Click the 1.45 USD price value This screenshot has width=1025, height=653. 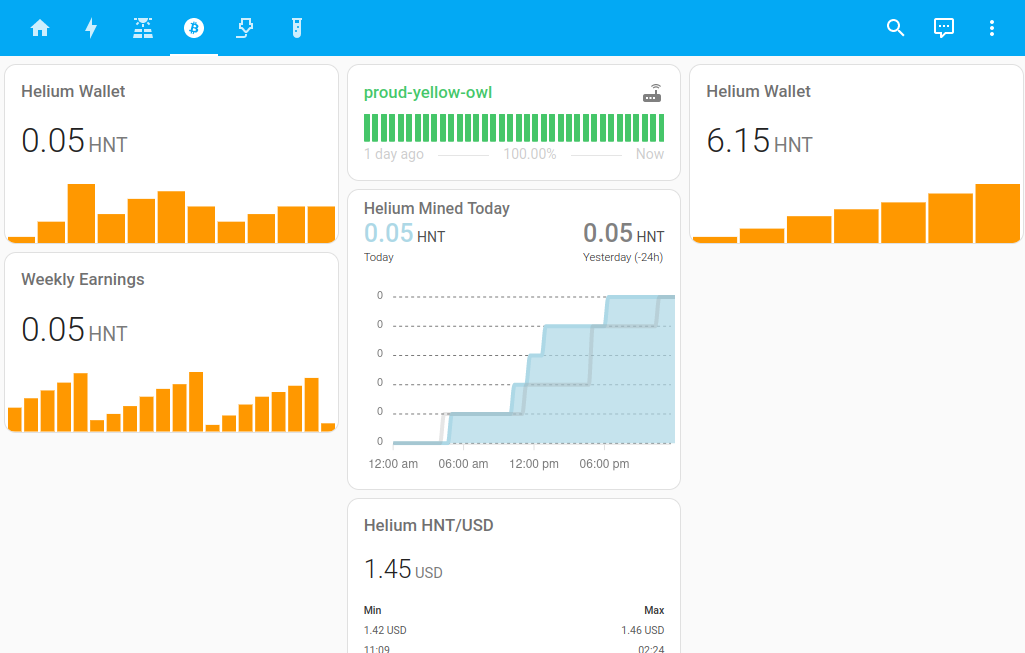[403, 569]
